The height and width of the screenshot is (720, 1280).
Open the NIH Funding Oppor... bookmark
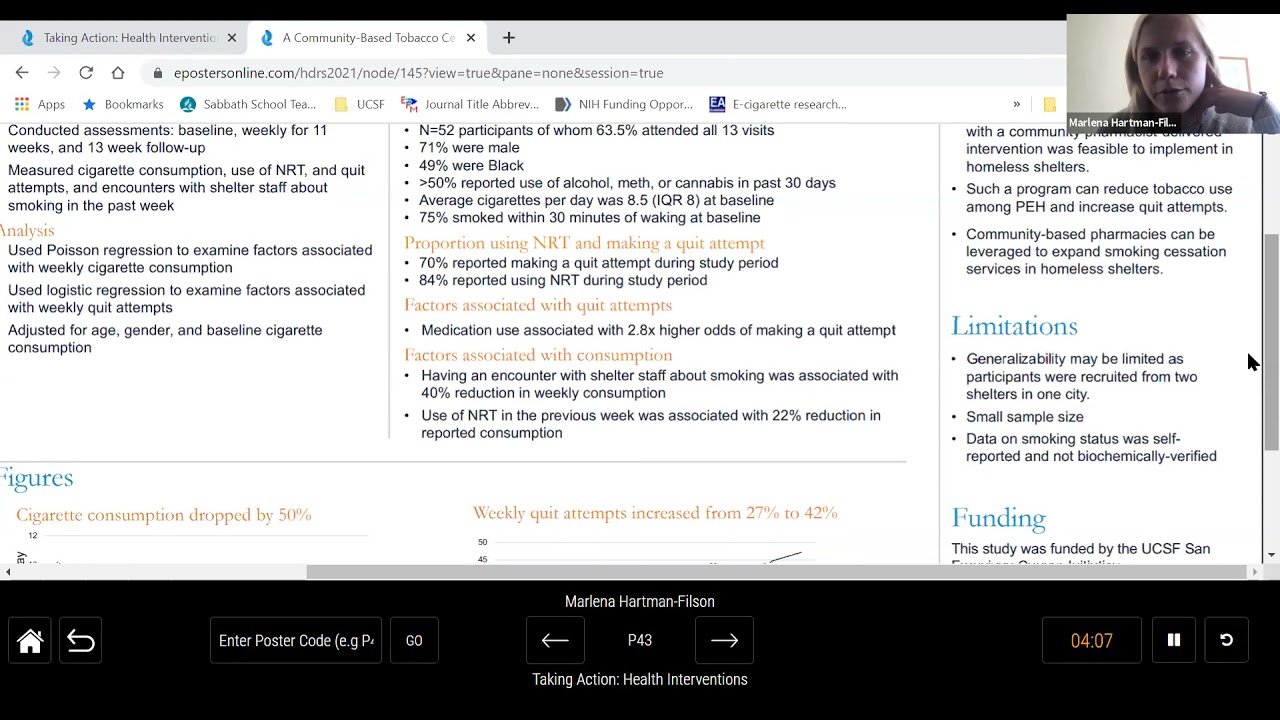(624, 104)
